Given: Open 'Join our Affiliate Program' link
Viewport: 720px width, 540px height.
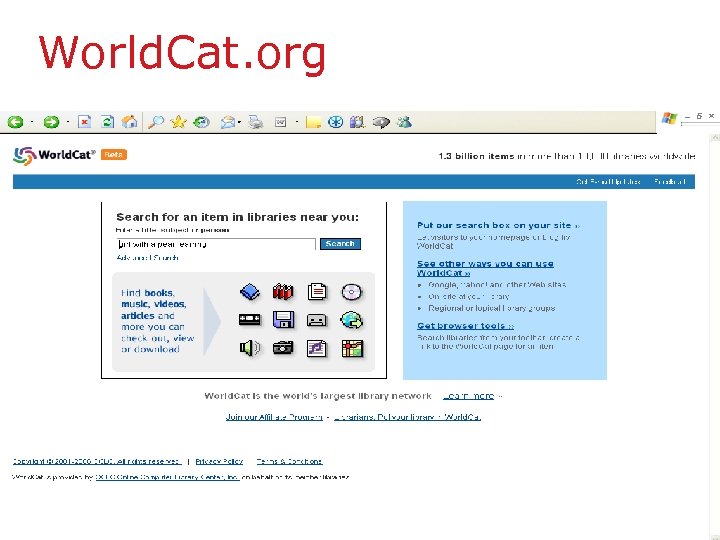Looking at the screenshot, I should (274, 417).
